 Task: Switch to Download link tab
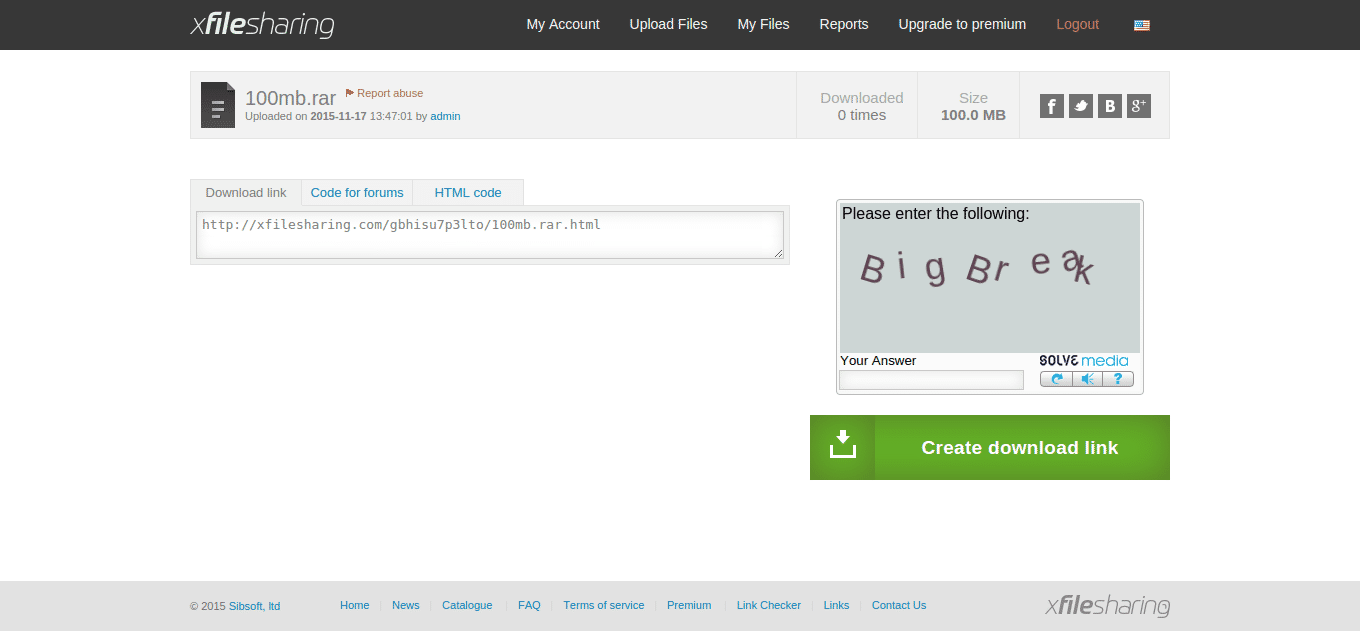pyautogui.click(x=246, y=193)
